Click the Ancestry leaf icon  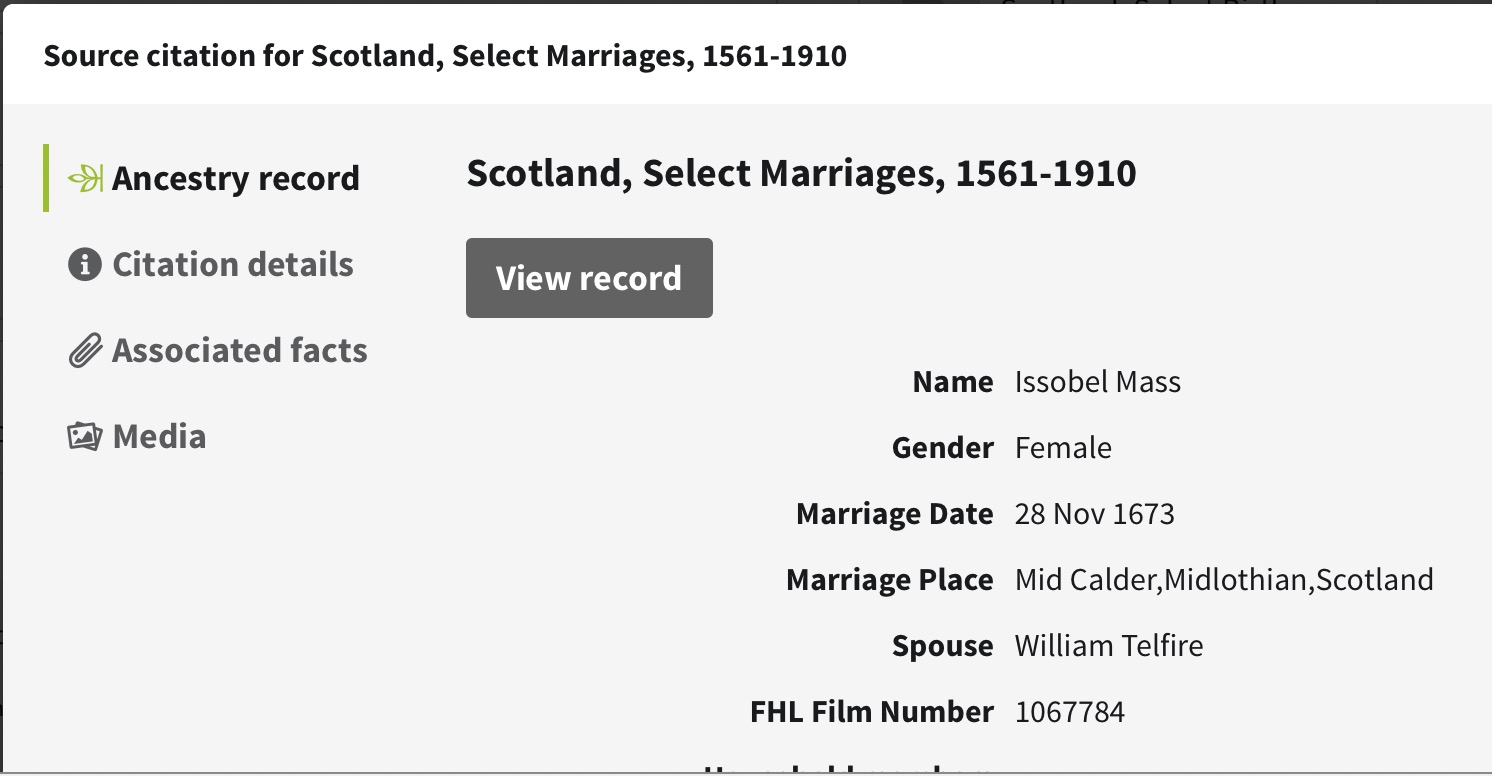(86, 179)
